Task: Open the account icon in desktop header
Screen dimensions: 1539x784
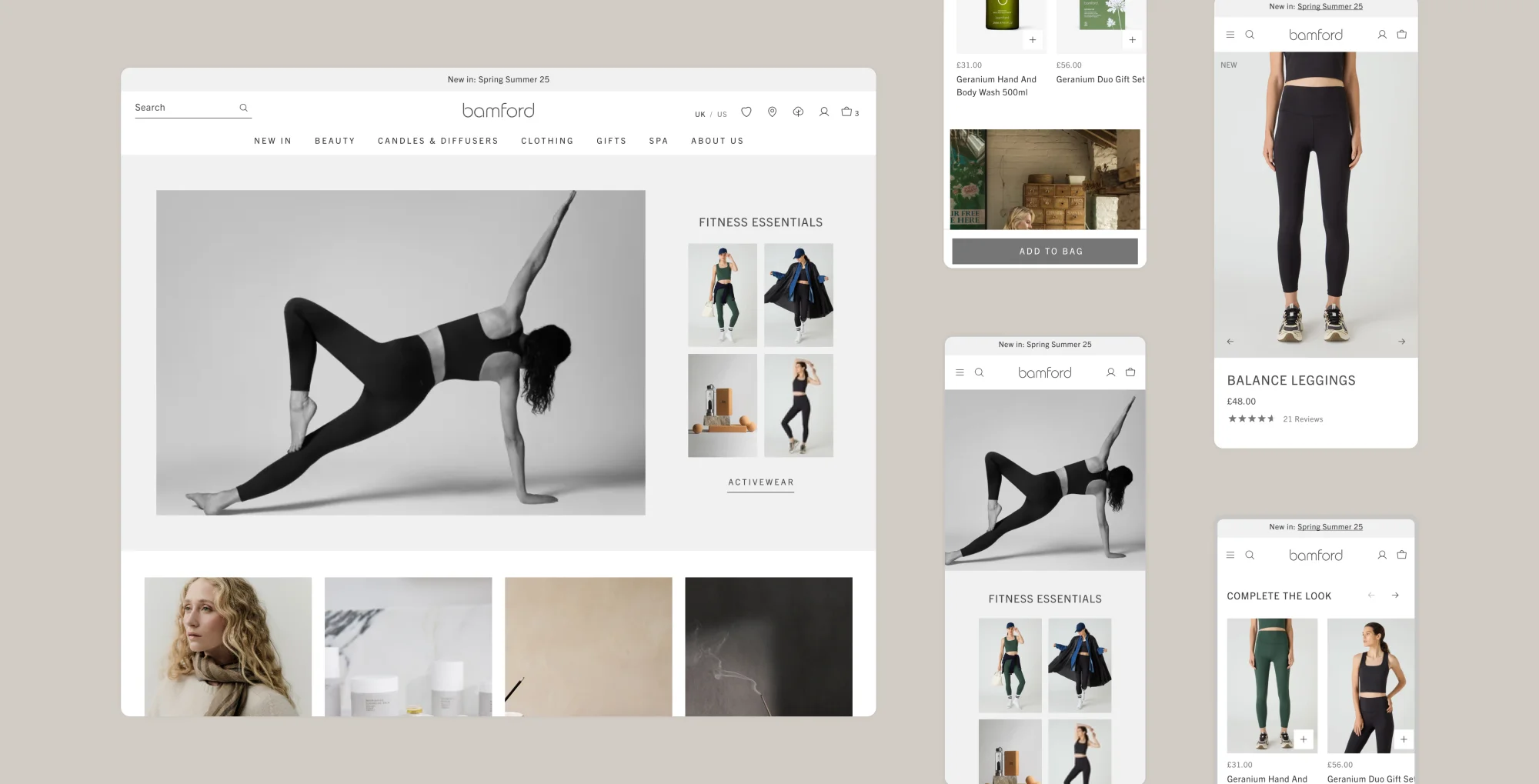Action: coord(823,112)
